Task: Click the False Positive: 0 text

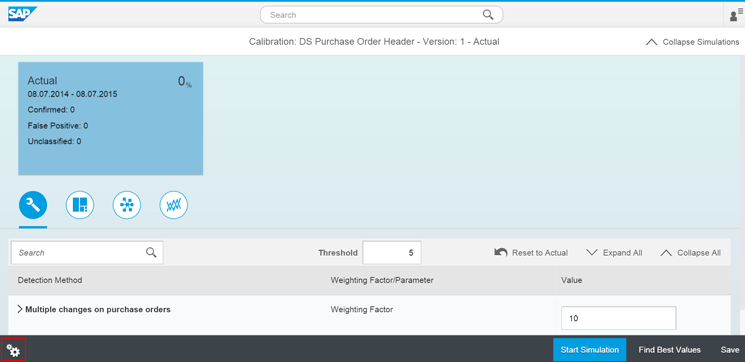Action: click(x=57, y=126)
